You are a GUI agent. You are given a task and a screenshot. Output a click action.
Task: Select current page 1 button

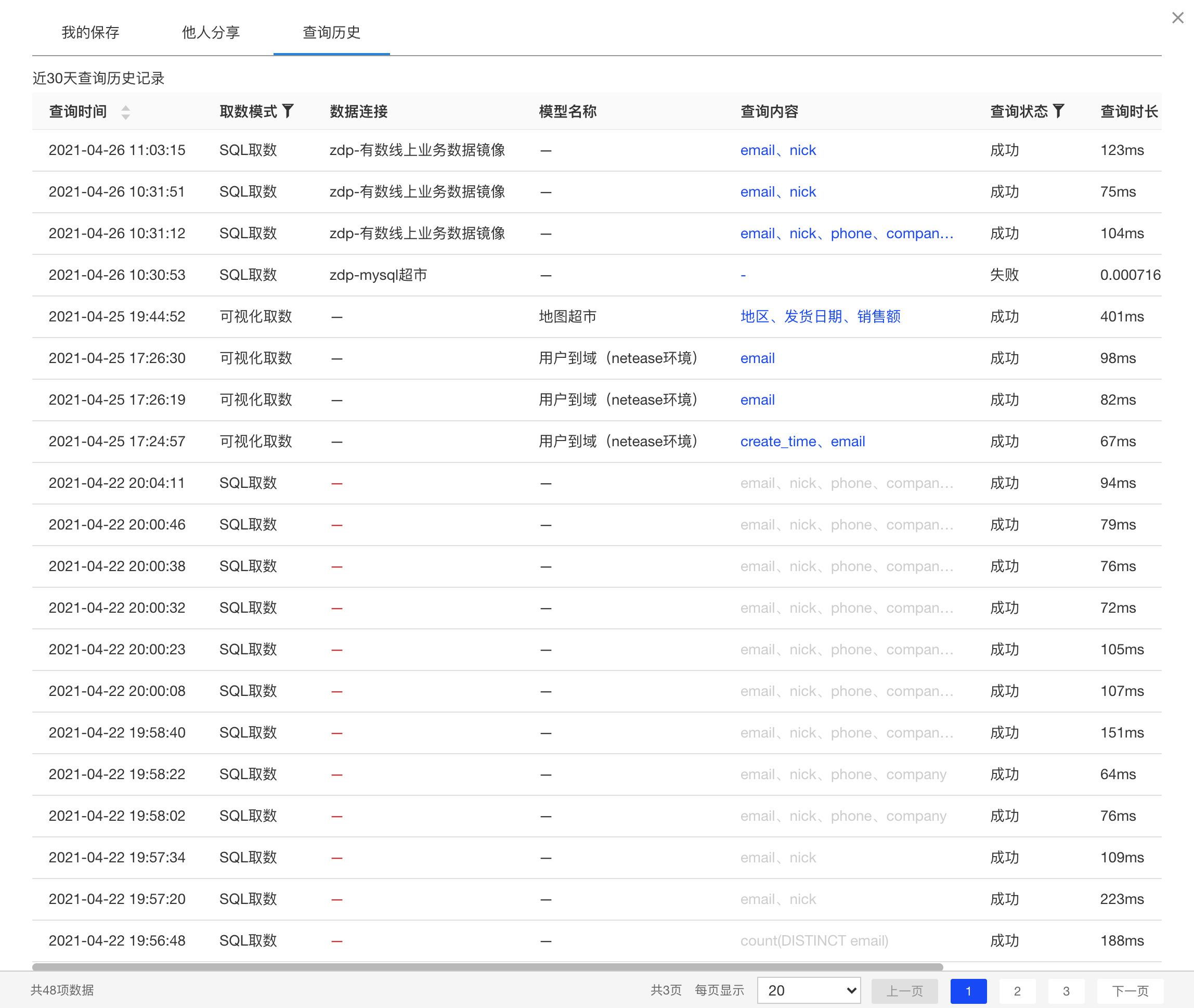click(x=968, y=991)
